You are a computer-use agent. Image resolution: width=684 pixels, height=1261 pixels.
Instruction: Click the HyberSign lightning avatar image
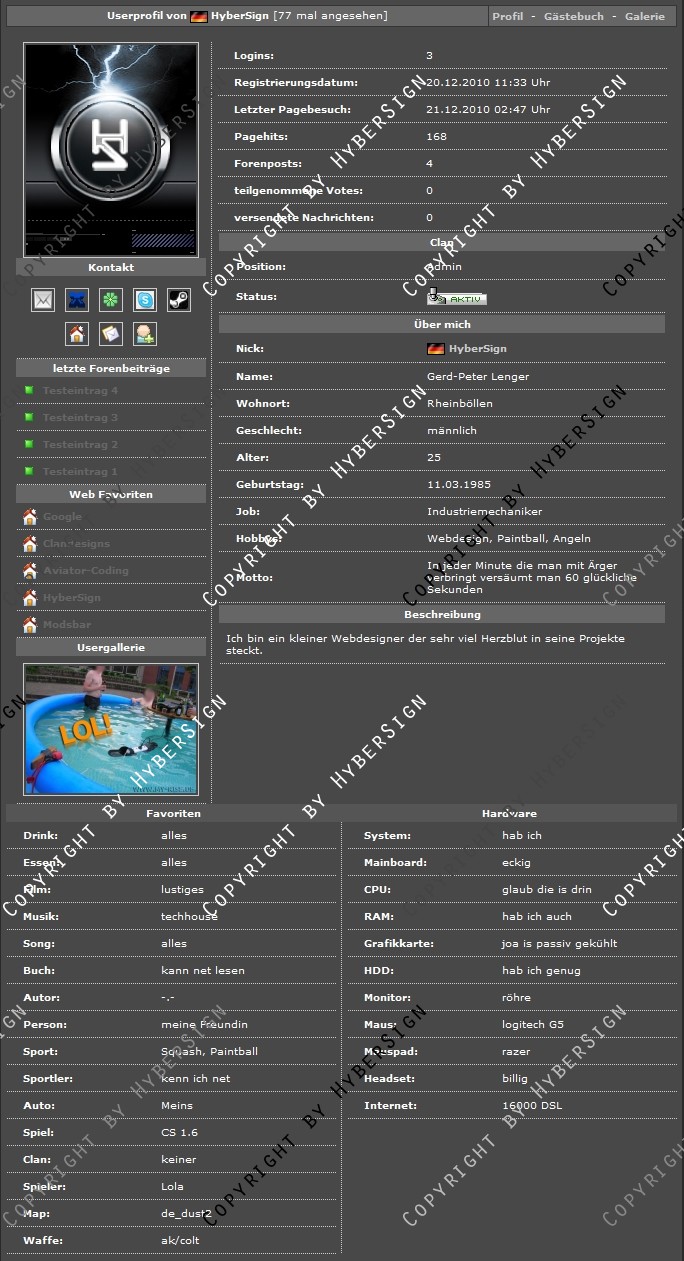(111, 149)
